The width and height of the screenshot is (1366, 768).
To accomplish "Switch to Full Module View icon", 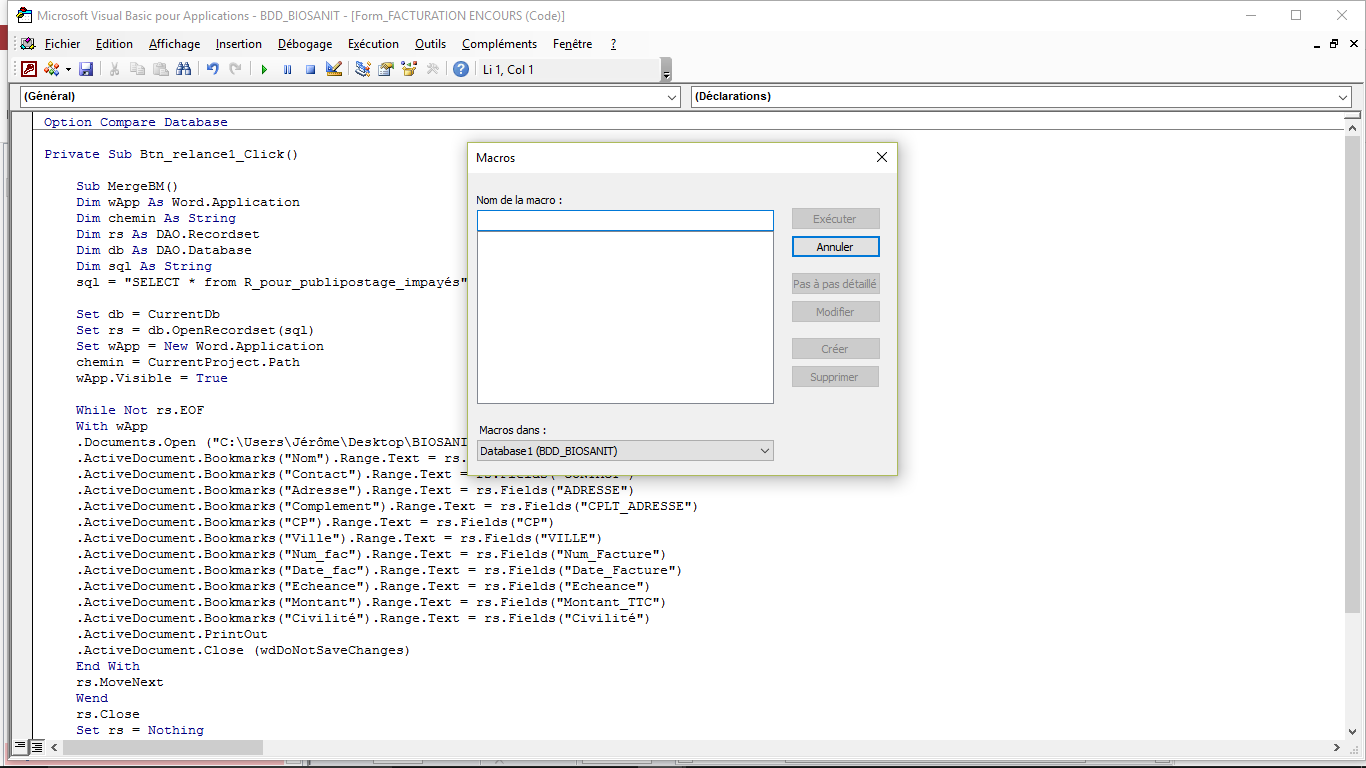I will [36, 747].
